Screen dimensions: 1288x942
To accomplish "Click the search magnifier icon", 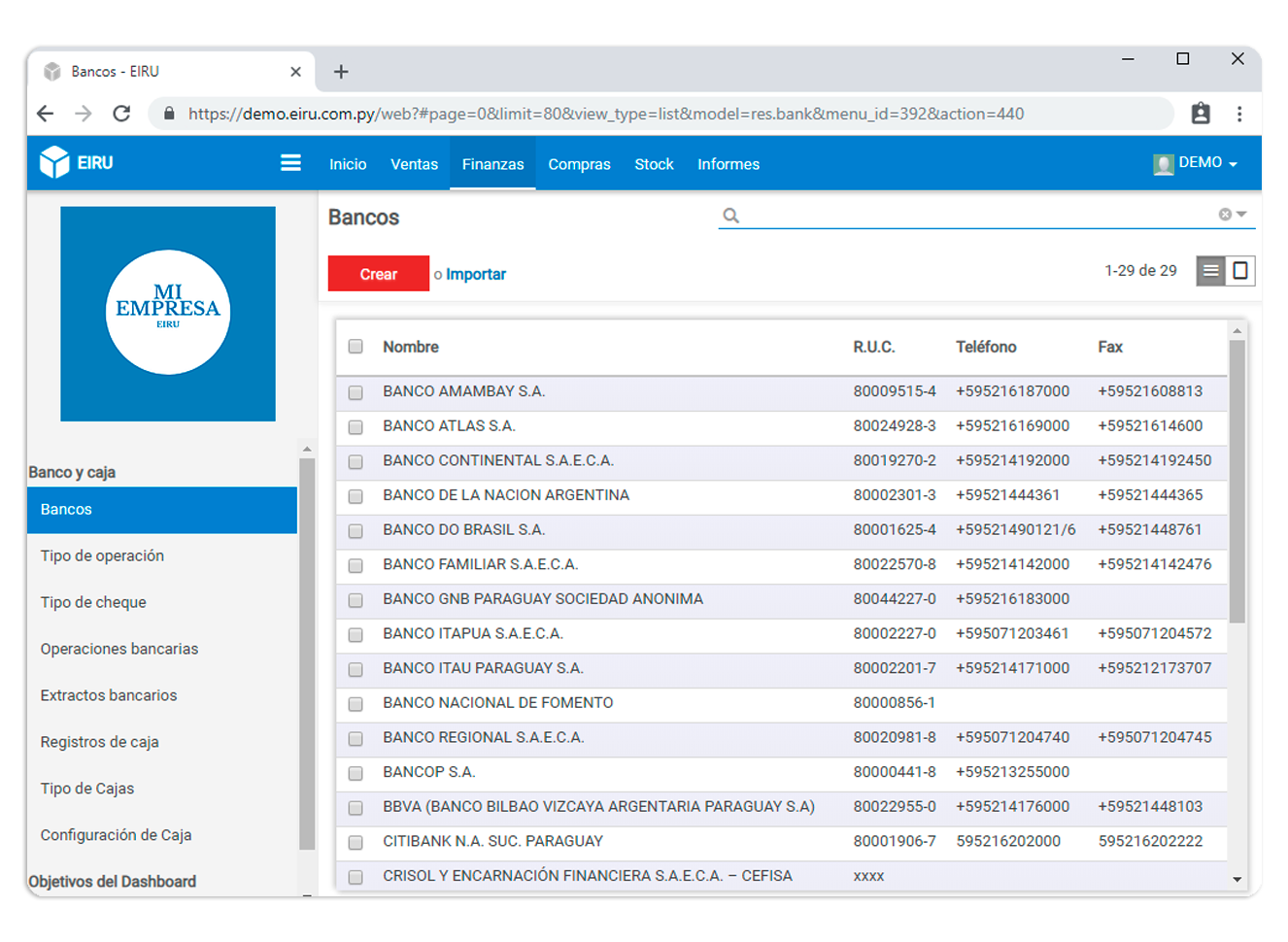I will pyautogui.click(x=731, y=216).
